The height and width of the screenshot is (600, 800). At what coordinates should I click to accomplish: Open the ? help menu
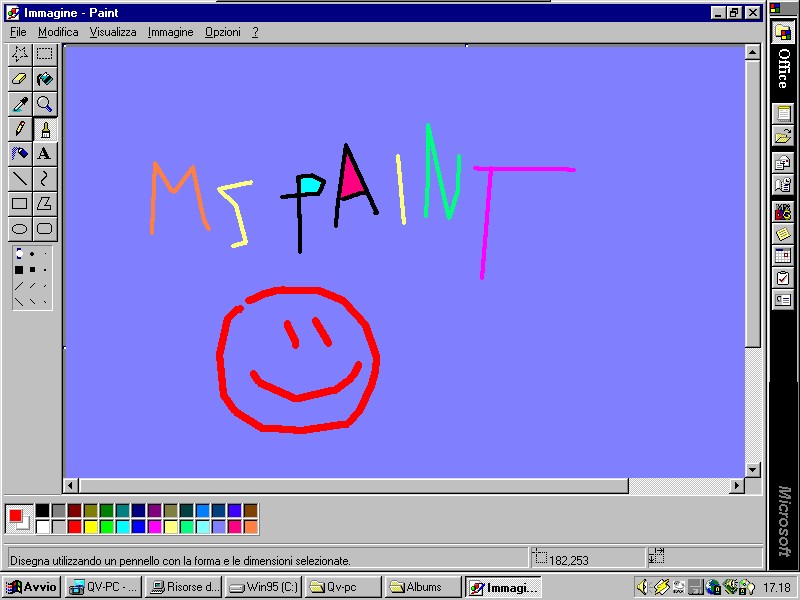click(x=255, y=32)
